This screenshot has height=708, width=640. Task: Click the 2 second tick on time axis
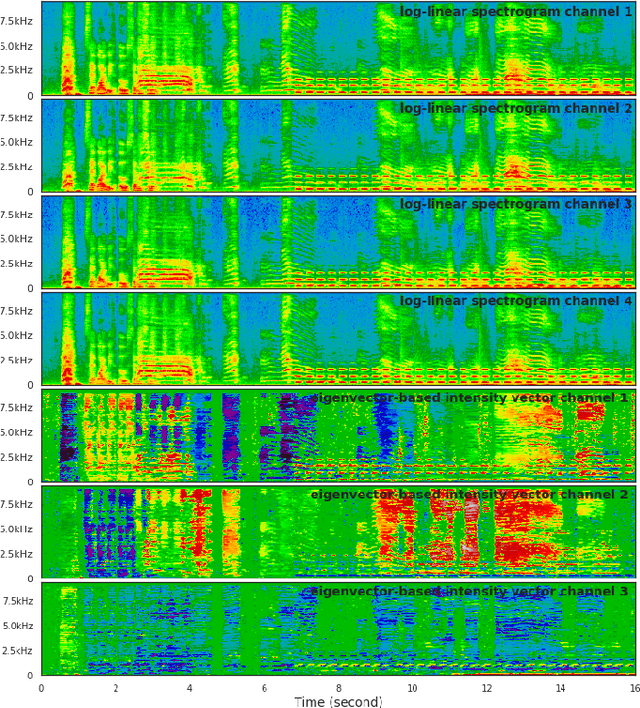(115, 687)
